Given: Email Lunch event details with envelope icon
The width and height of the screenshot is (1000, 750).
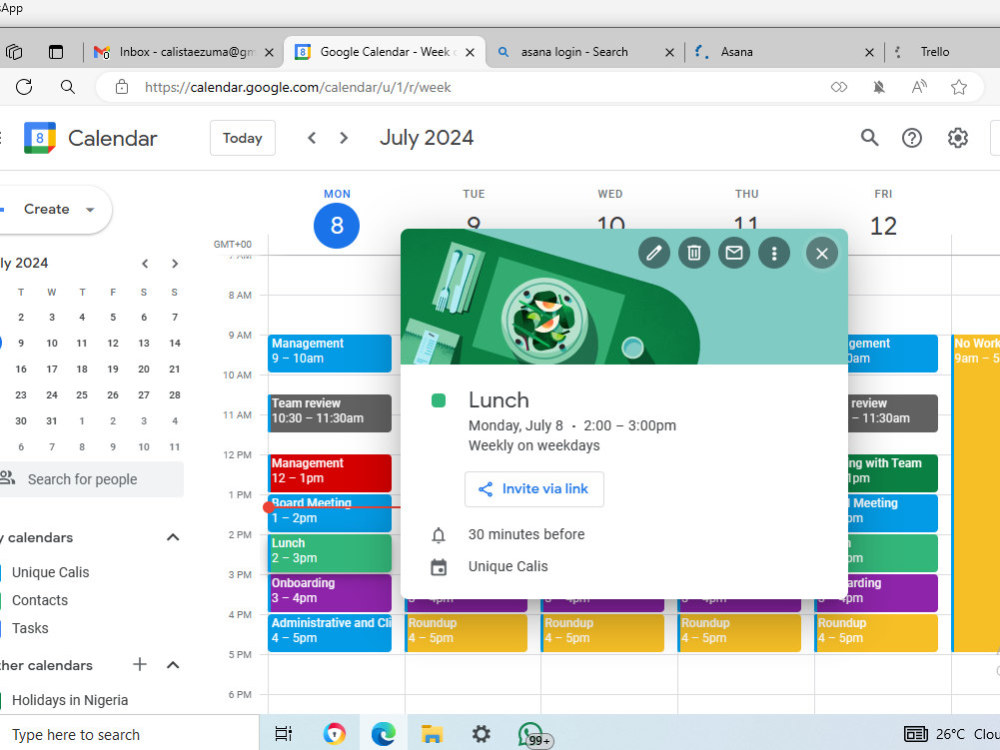Looking at the screenshot, I should pyautogui.click(x=734, y=253).
